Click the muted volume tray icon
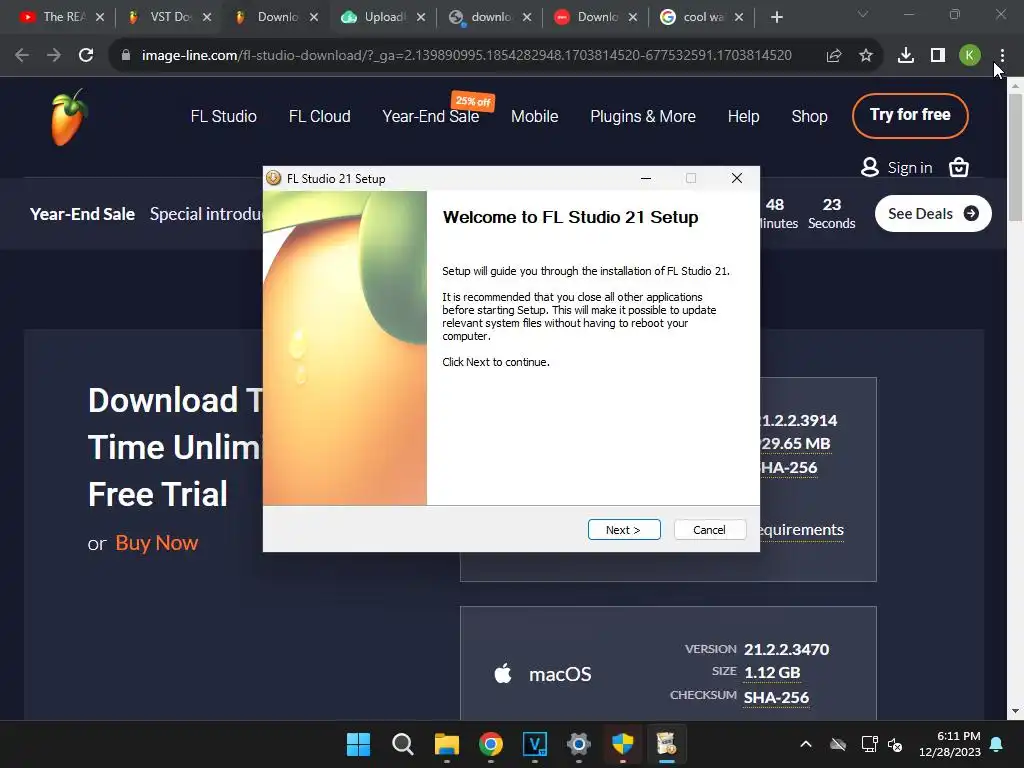This screenshot has height=768, width=1024. 895,744
